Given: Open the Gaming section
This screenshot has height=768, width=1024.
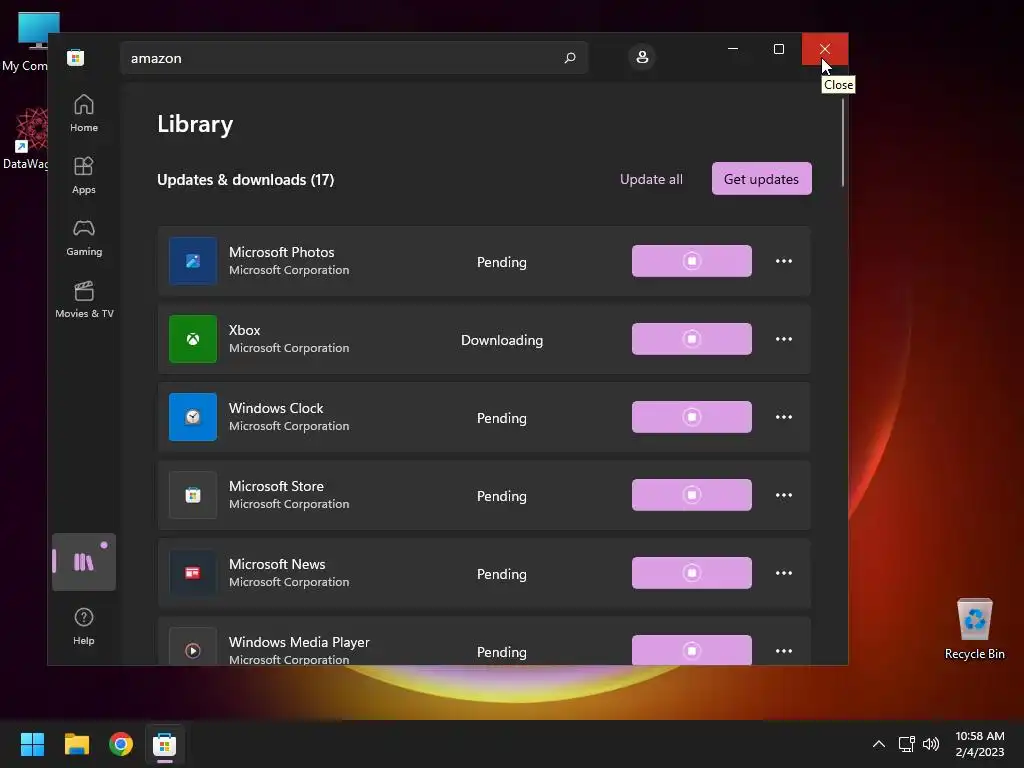Looking at the screenshot, I should pyautogui.click(x=84, y=238).
